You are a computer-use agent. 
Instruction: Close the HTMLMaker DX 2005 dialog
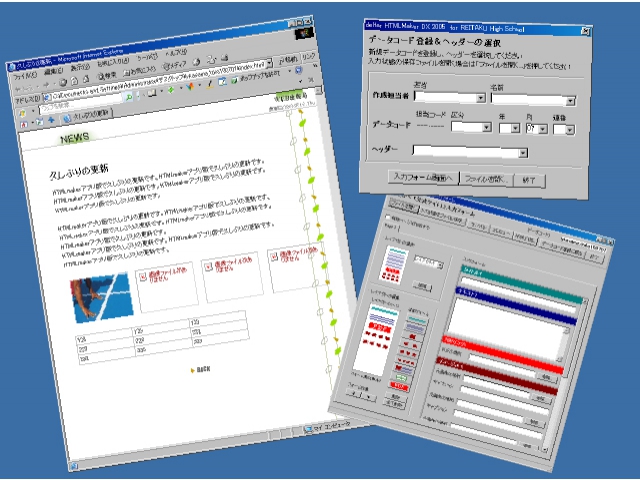pyautogui.click(x=585, y=31)
